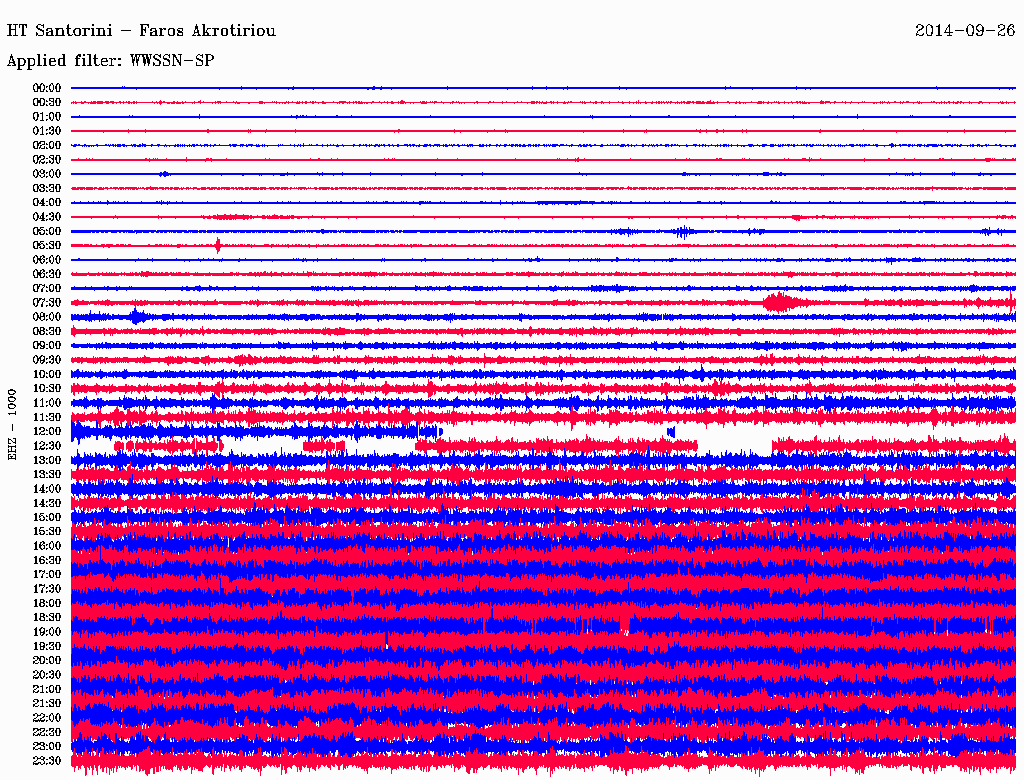
Task: Click the 14:30 time label
Action: pyautogui.click(x=46, y=503)
